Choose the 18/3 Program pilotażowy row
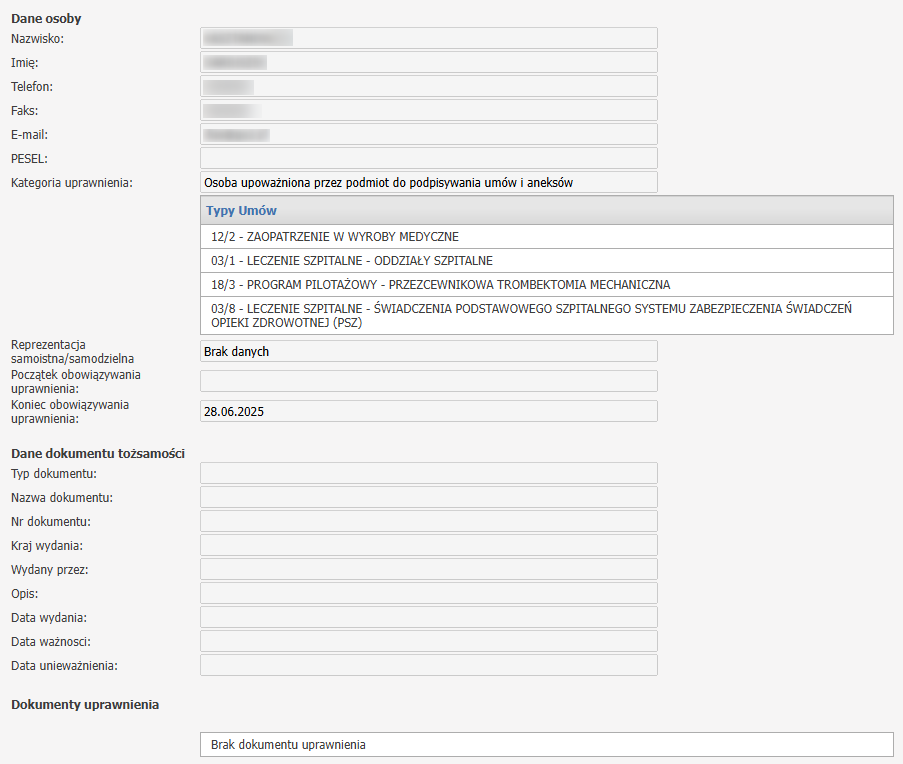The width and height of the screenshot is (903, 764). tap(546, 285)
